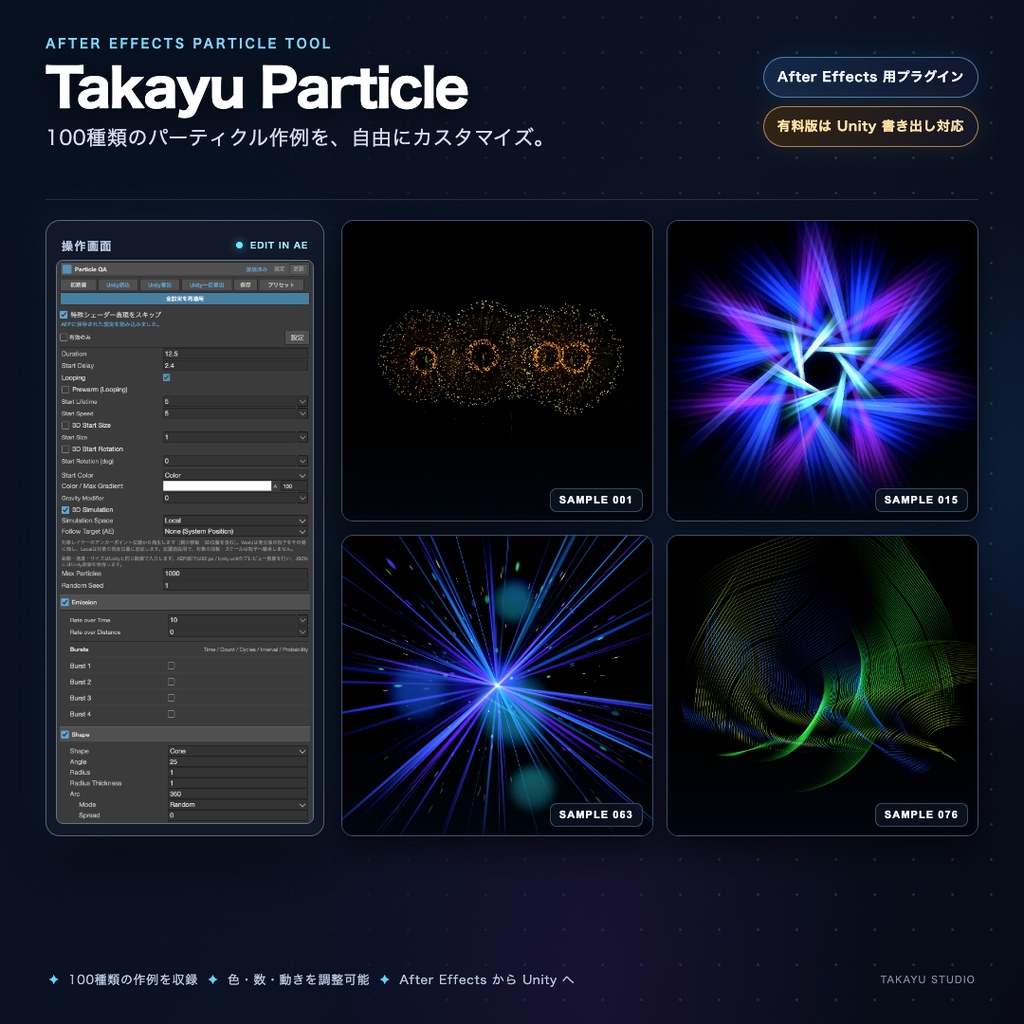Open the Follow Target (AE) dropdown
The width and height of the screenshot is (1024, 1024).
(x=235, y=532)
